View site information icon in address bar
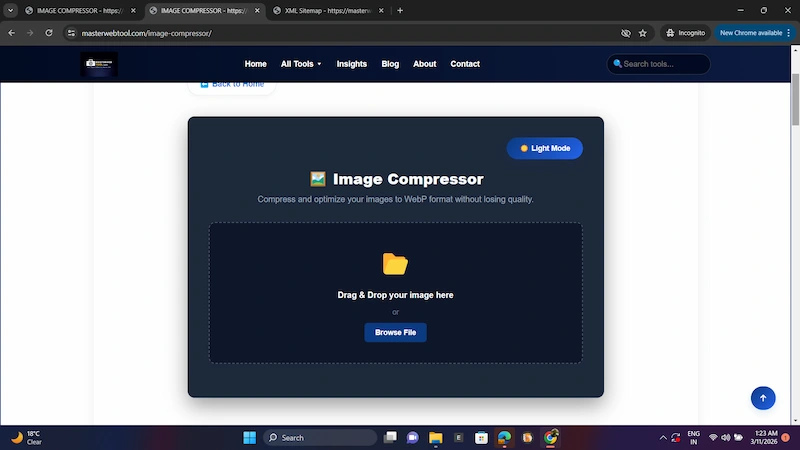800x450 pixels. [x=71, y=33]
